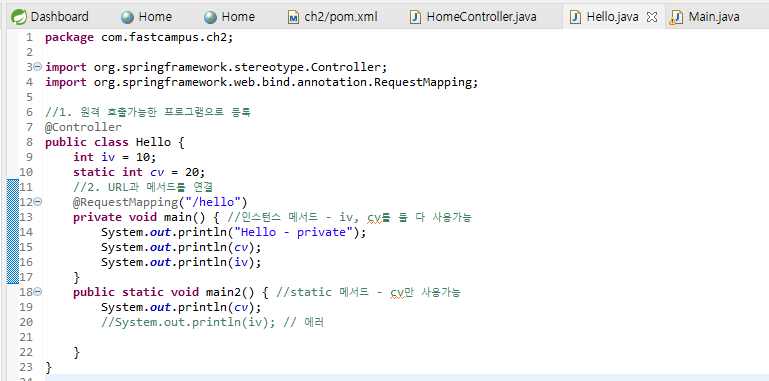Click the 'public class Hello {' line
Image resolution: width=769 pixels, height=381 pixels.
tap(114, 142)
